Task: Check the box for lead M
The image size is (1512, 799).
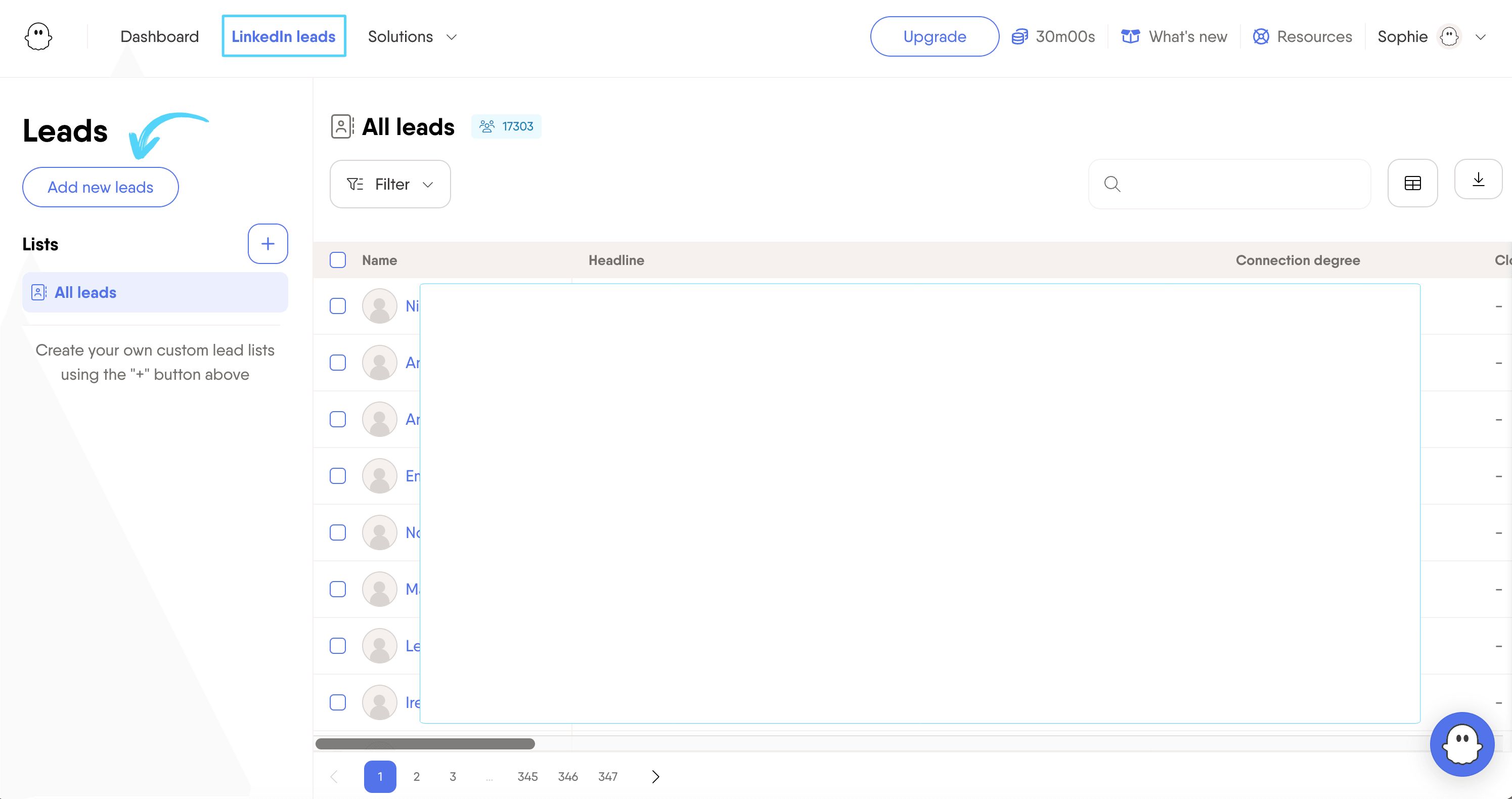Action: pyautogui.click(x=337, y=589)
